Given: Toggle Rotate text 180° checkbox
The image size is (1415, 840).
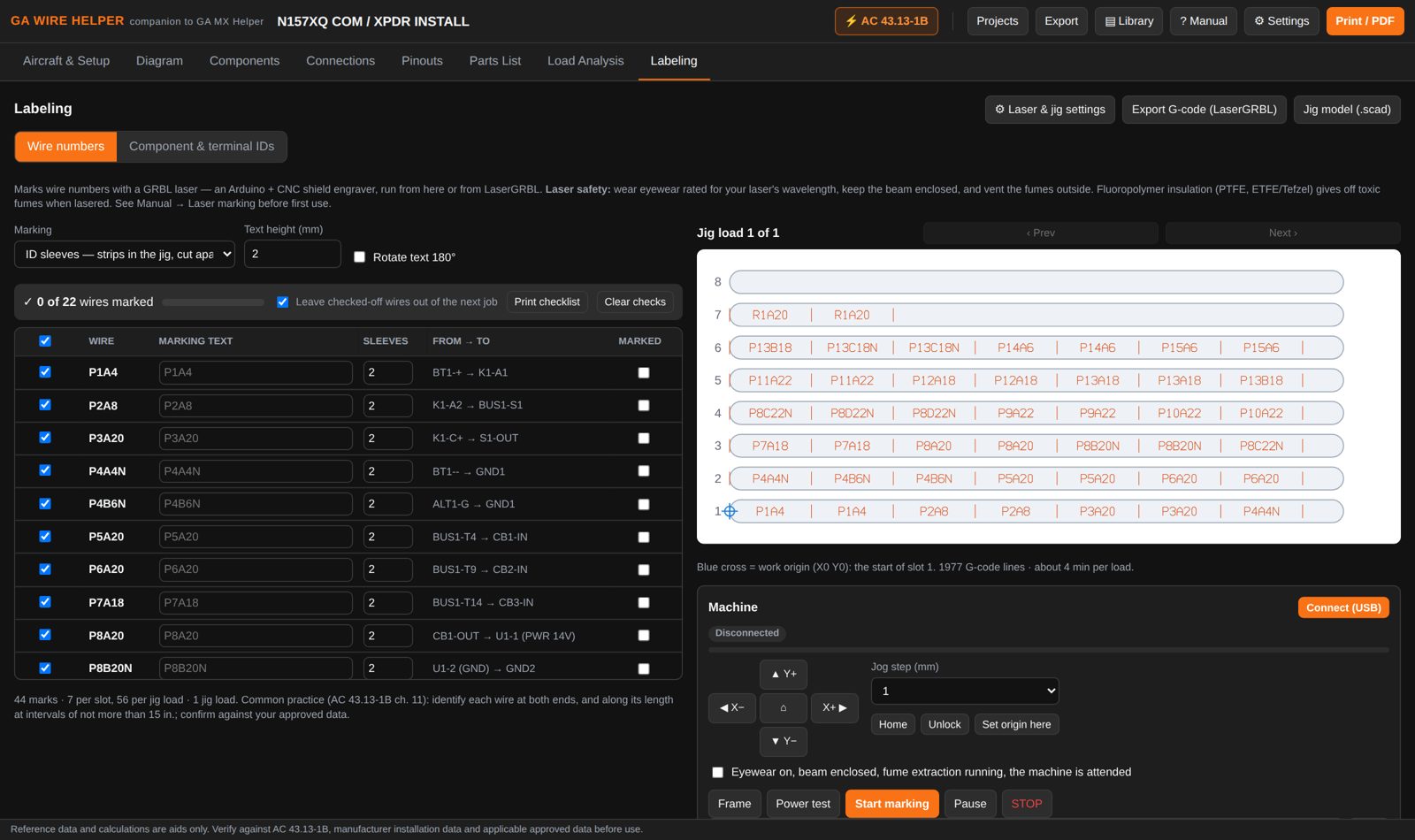Looking at the screenshot, I should 359,257.
